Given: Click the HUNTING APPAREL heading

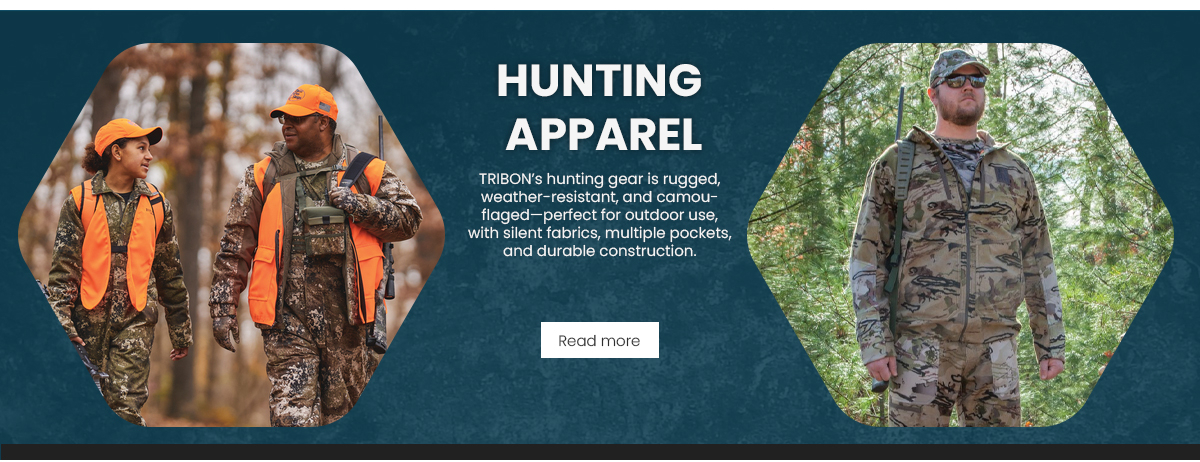Looking at the screenshot, I should (599, 107).
